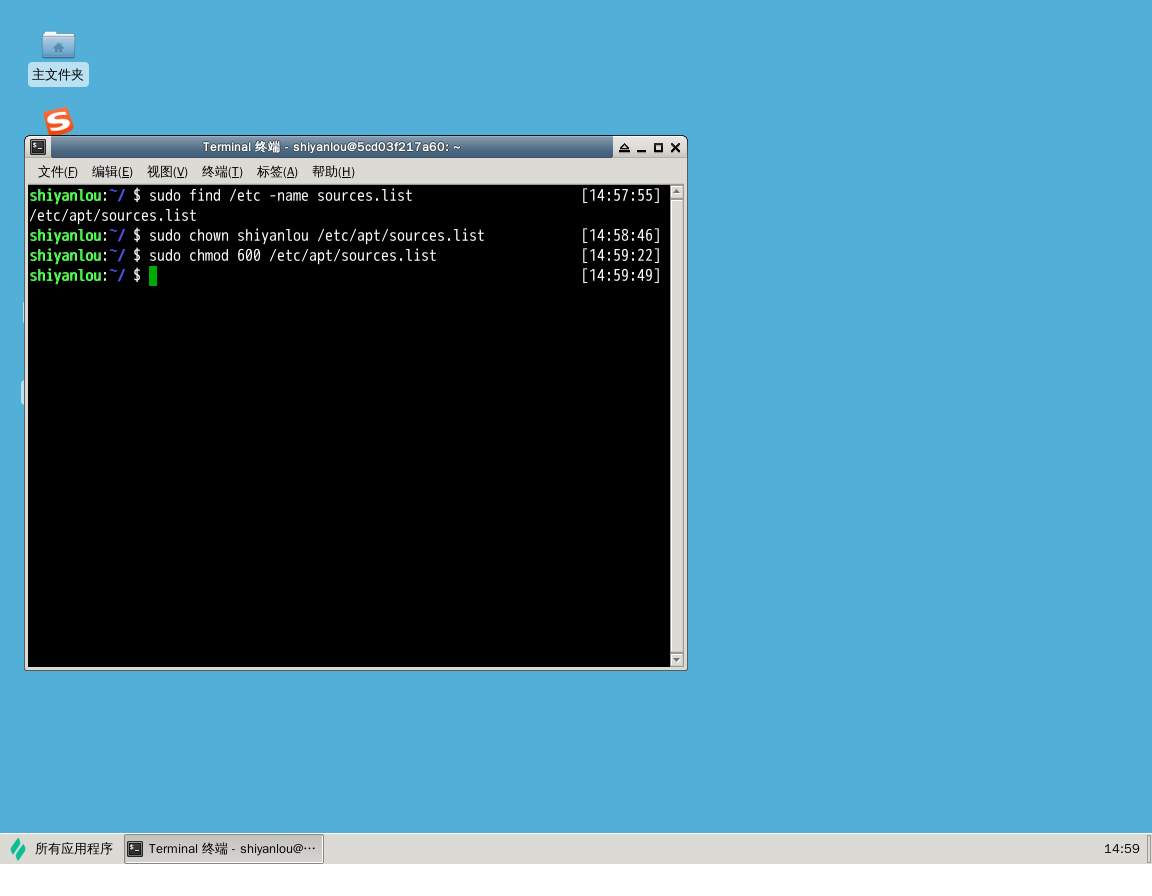The image size is (1152, 896).
Task: Click the scrollbar up arrow in terminal
Action: click(677, 192)
